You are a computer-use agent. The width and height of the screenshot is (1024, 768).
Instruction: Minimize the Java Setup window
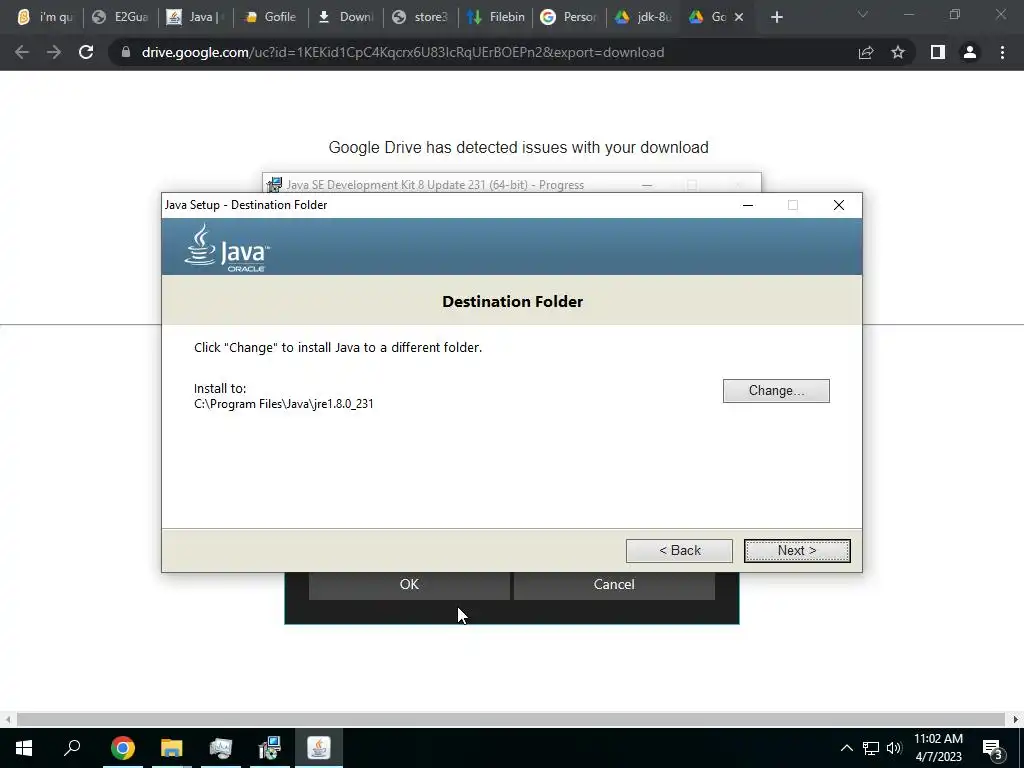[748, 205]
